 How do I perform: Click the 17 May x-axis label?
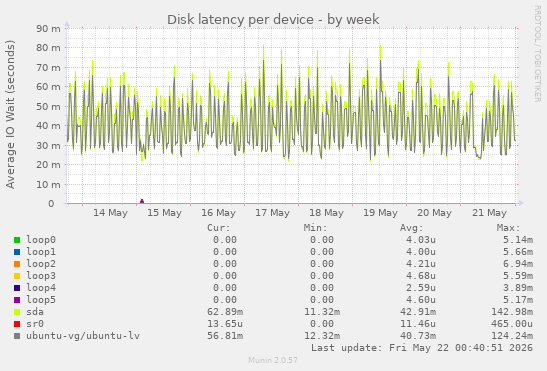point(272,213)
